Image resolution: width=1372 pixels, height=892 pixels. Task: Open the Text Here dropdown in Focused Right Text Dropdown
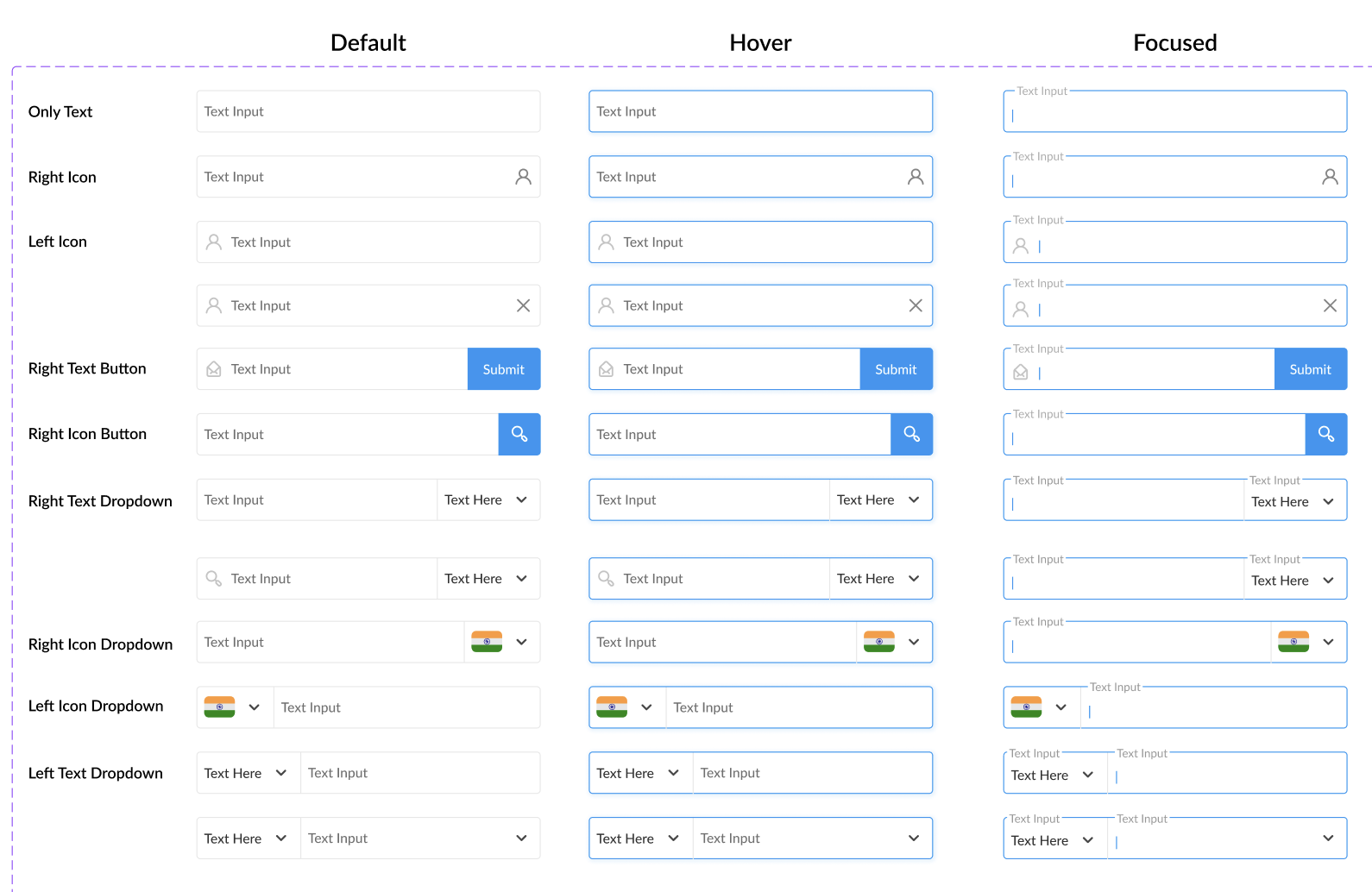point(1295,500)
